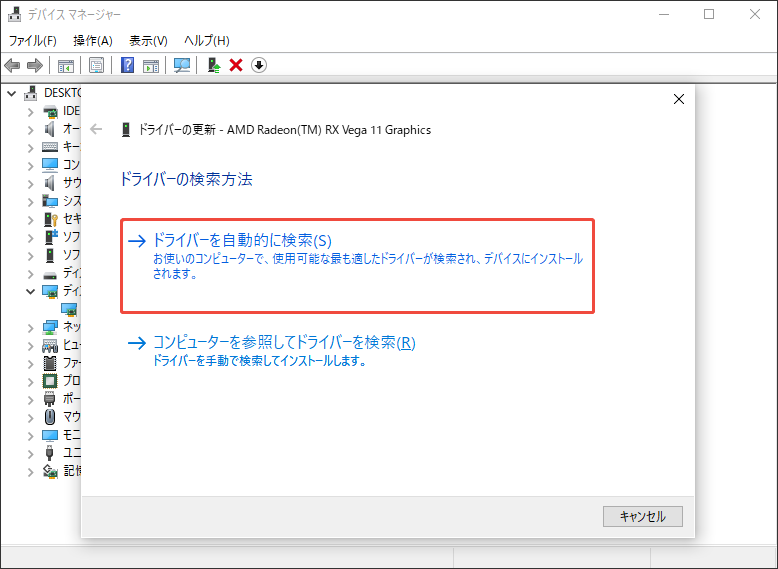Click the Back arrow in Device Manager toolbar
Screen dimensions: 778x569
coord(12,65)
